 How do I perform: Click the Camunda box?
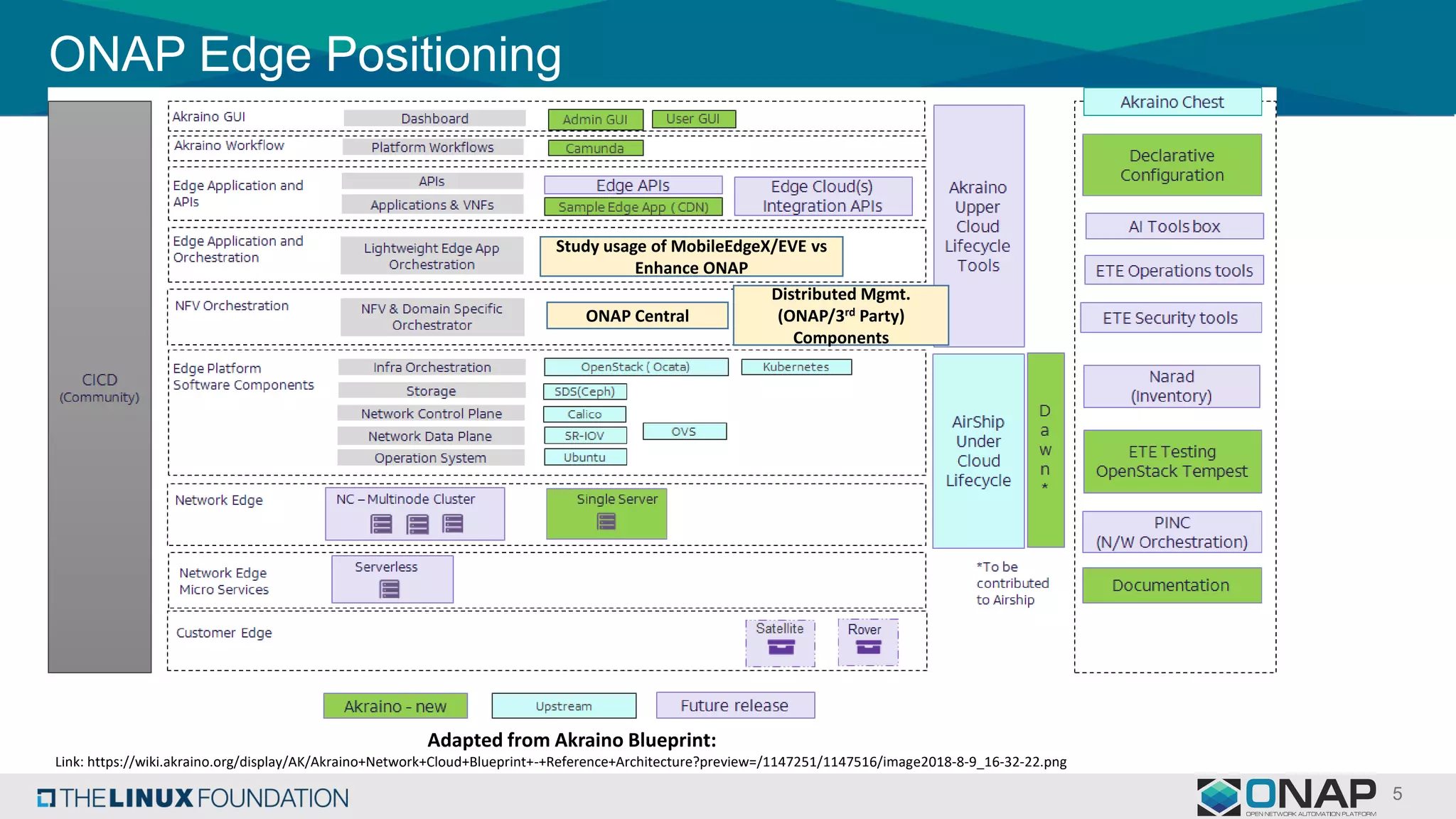pos(595,148)
